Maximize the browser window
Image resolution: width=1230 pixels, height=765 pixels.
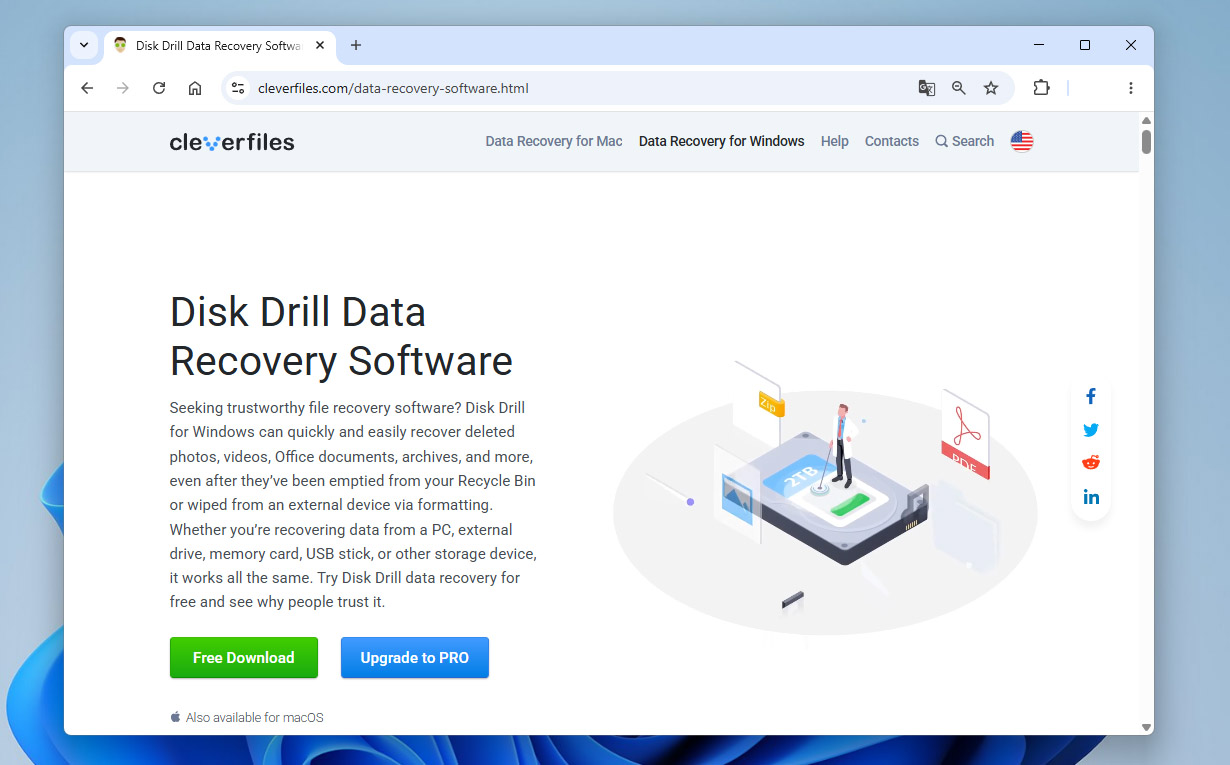click(x=1085, y=45)
